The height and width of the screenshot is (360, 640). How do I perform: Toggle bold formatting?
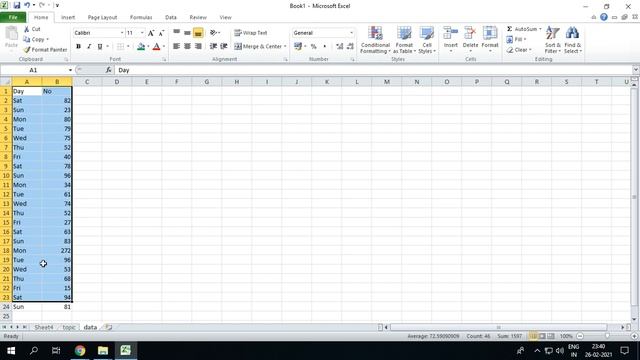(x=78, y=47)
